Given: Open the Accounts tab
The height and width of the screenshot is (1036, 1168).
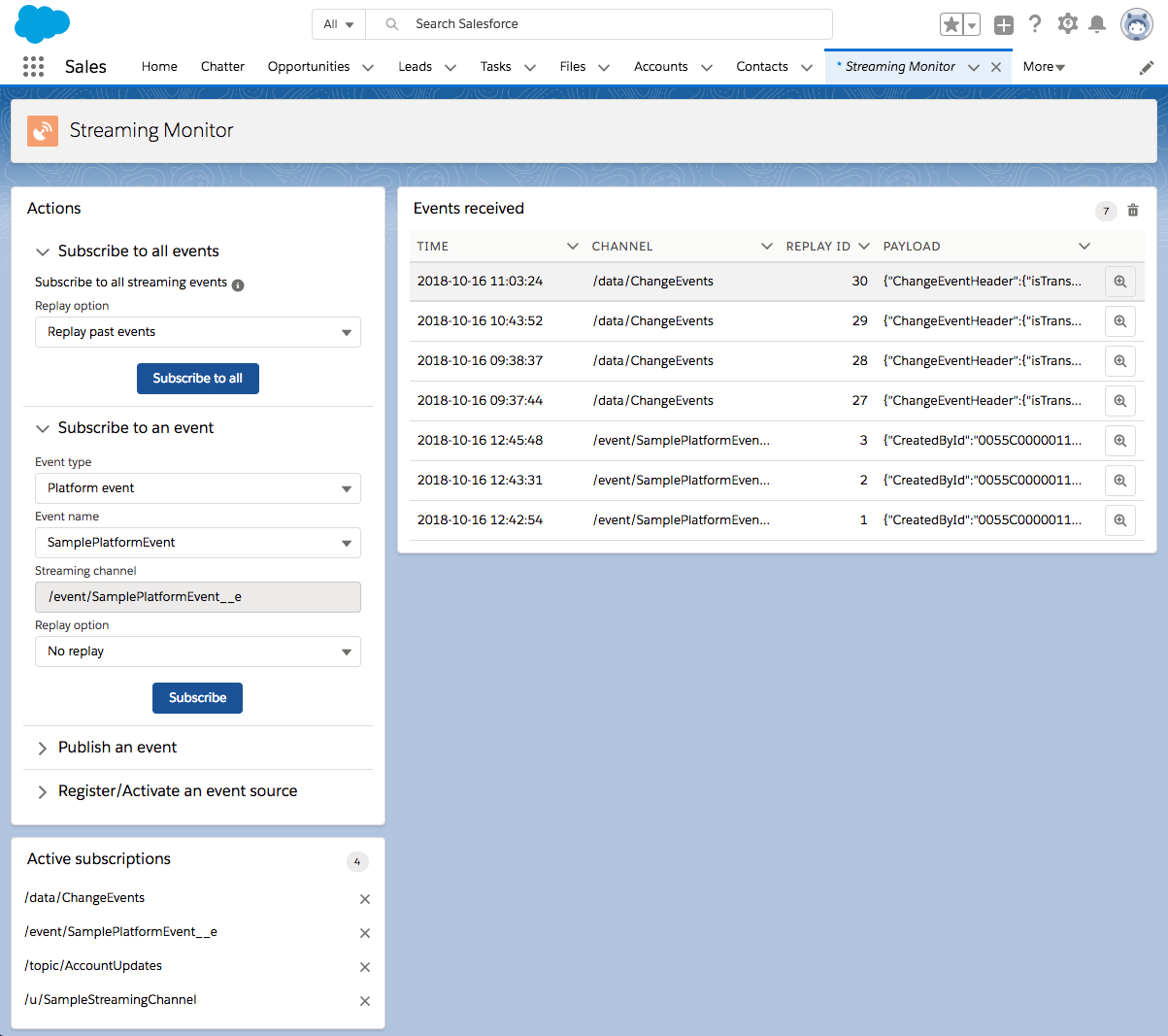Looking at the screenshot, I should point(660,67).
